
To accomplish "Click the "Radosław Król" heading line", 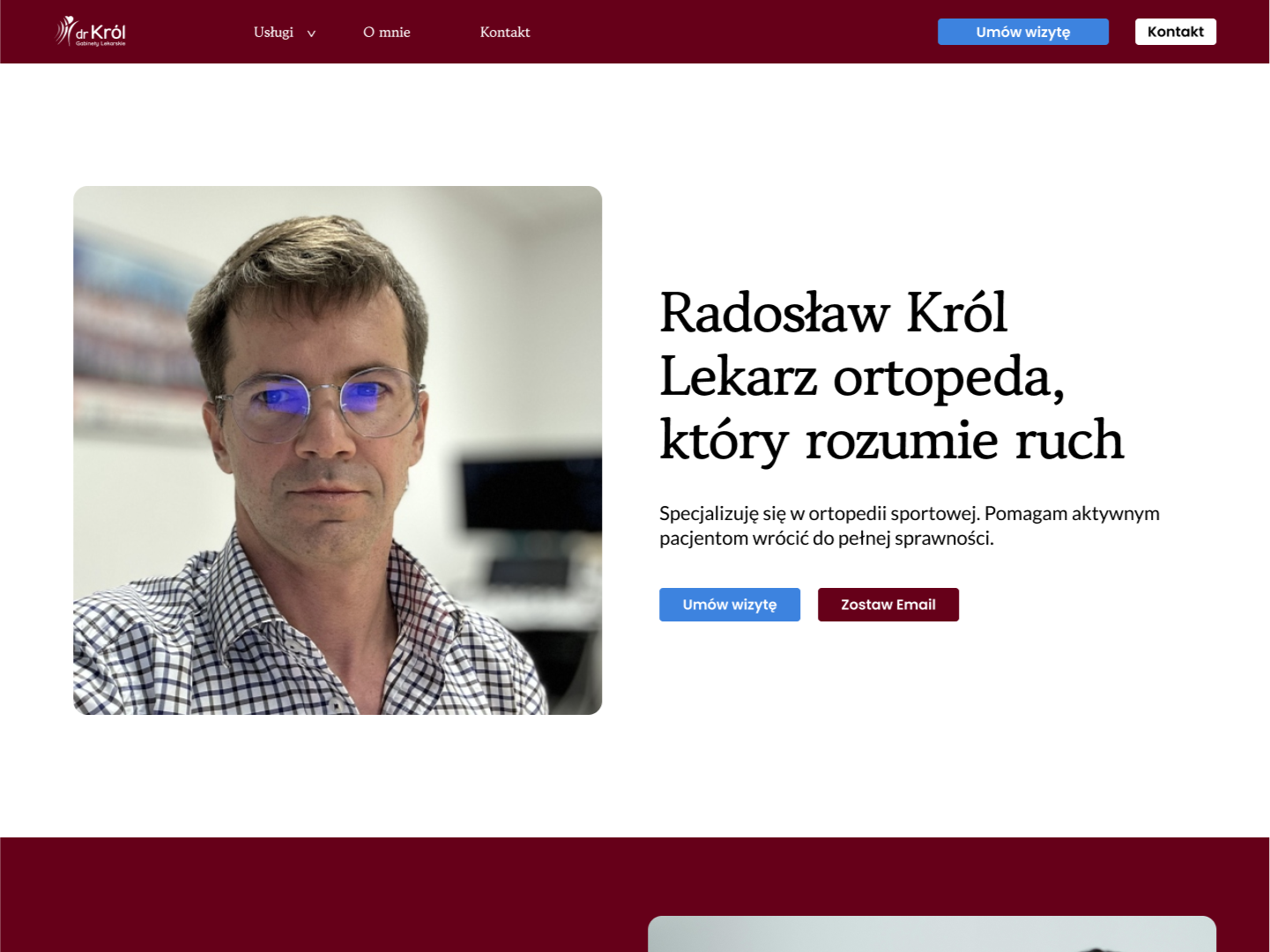I will [832, 313].
